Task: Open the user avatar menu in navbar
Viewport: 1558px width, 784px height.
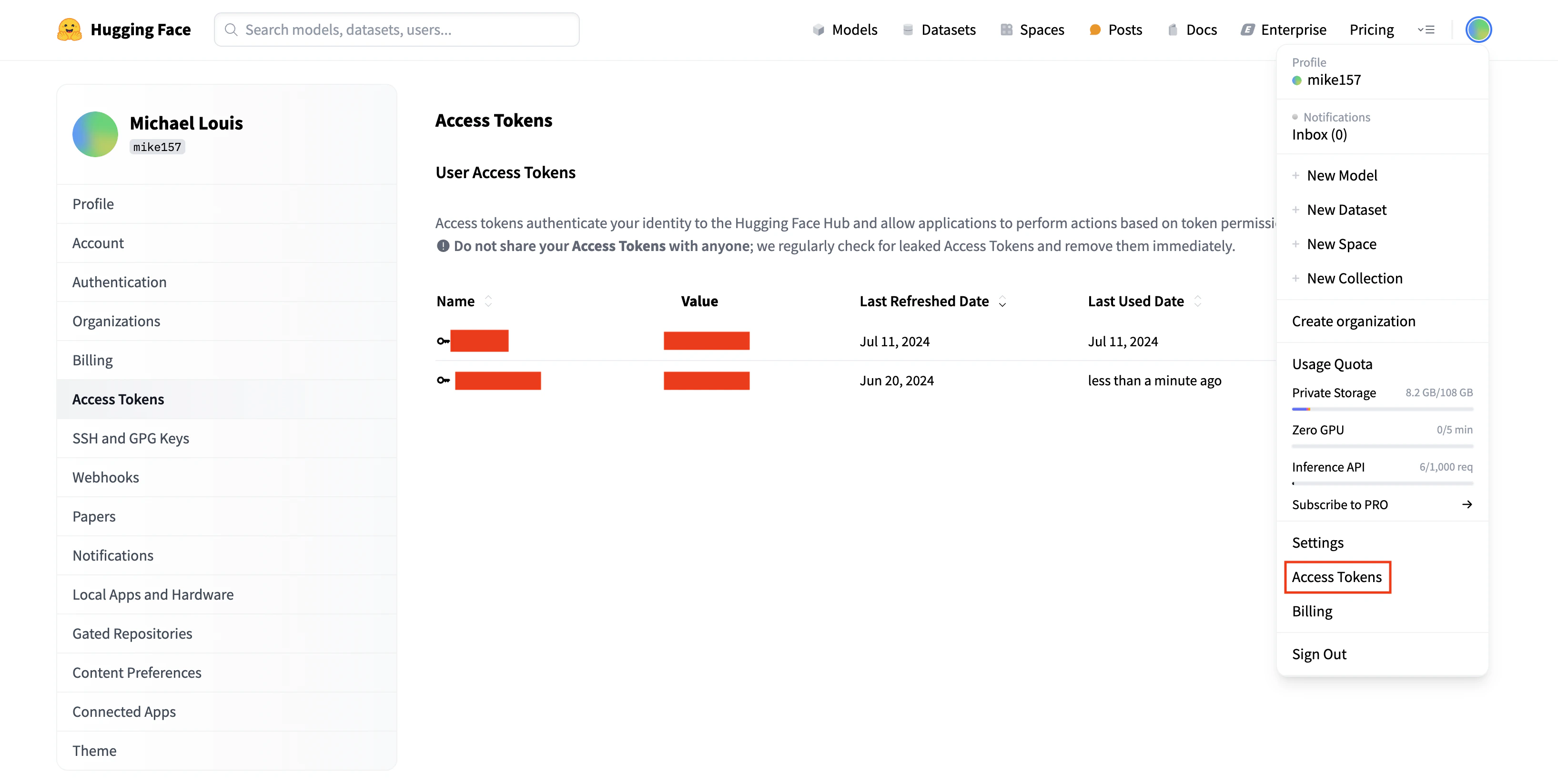Action: 1478,30
